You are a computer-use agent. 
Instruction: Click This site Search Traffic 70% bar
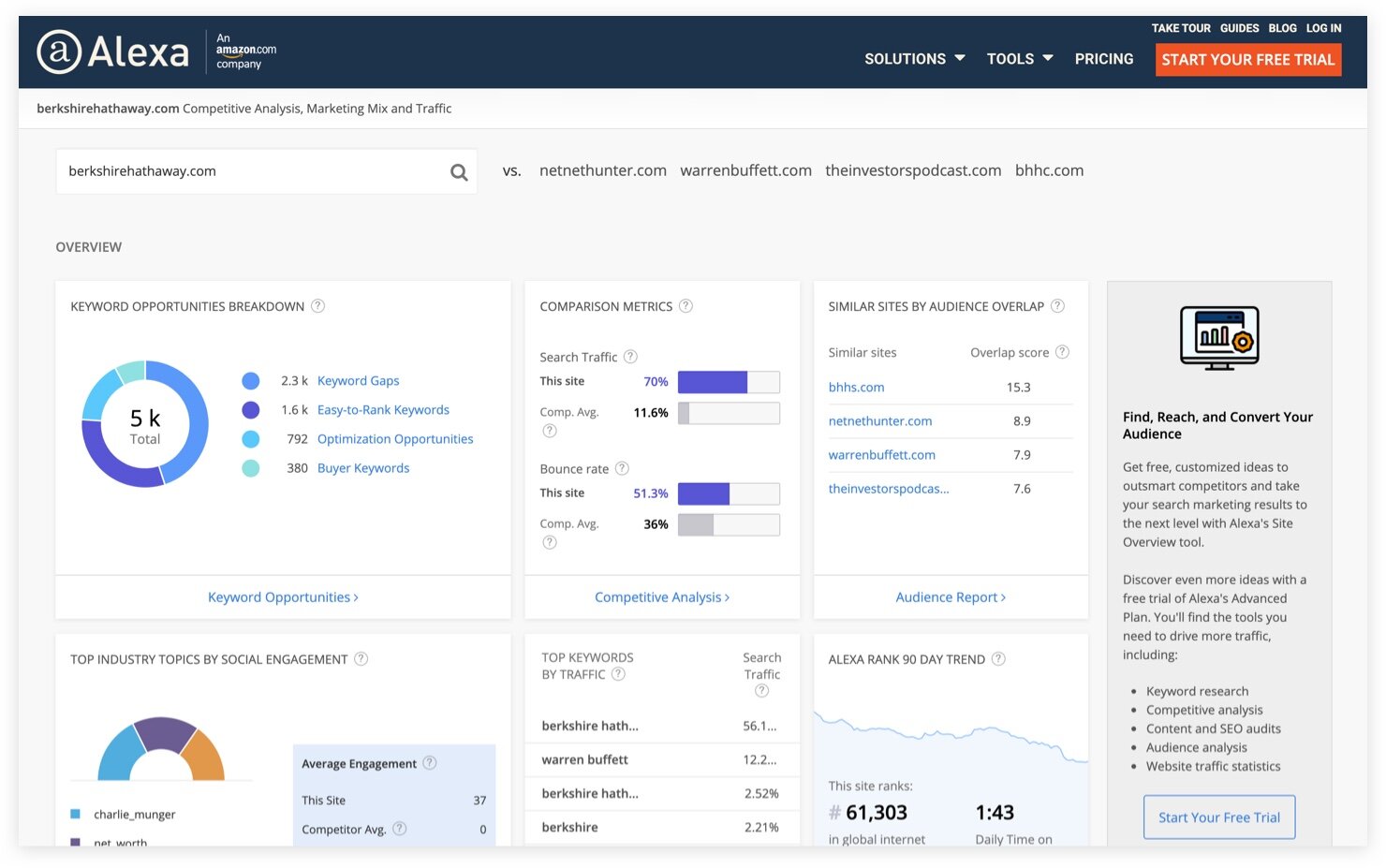coord(729,382)
